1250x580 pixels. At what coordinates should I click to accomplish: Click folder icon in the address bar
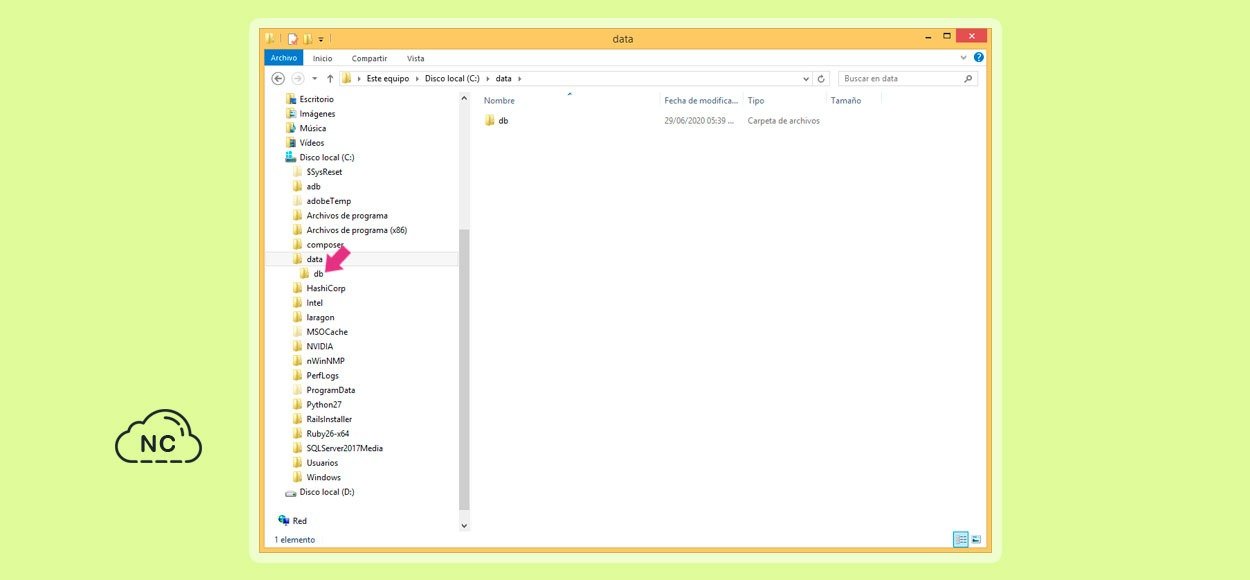pos(346,78)
